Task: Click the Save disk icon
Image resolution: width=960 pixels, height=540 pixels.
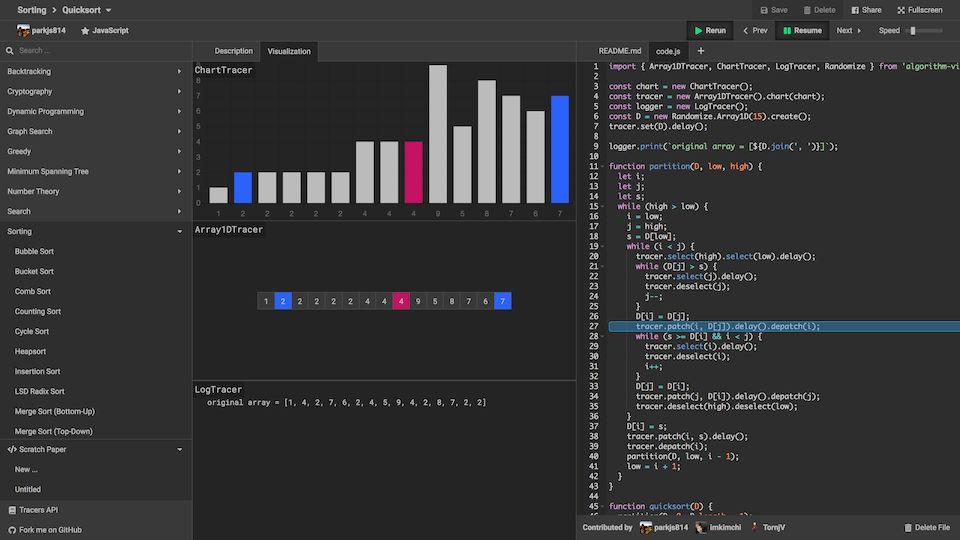Action: coord(763,10)
